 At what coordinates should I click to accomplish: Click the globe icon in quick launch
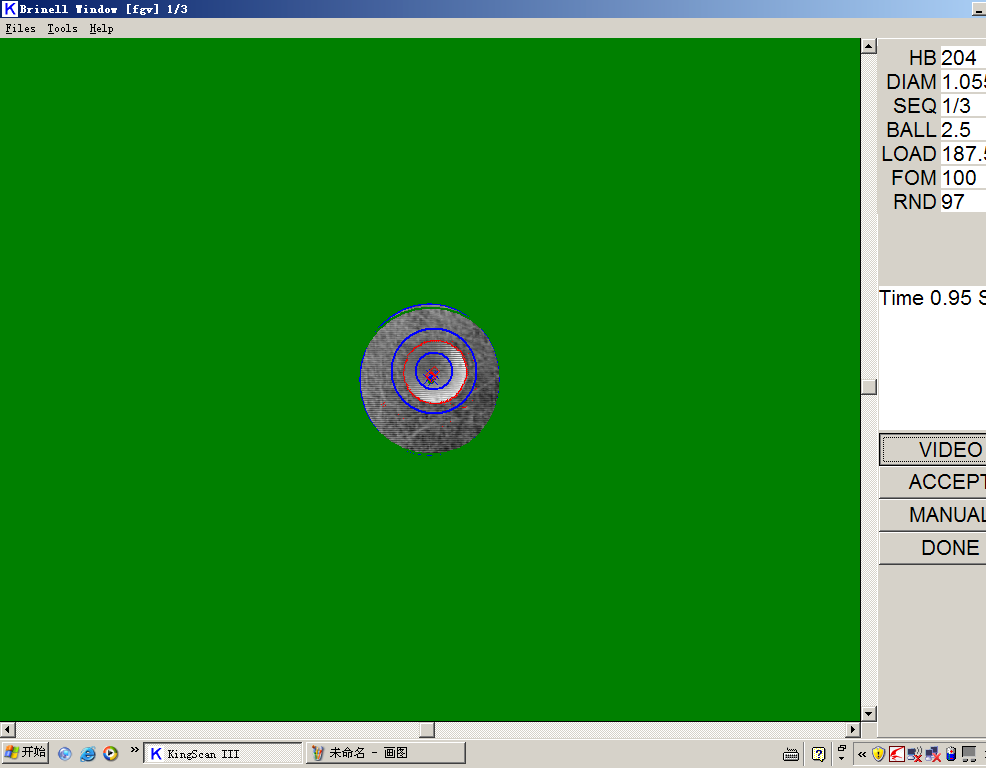[x=64, y=752]
